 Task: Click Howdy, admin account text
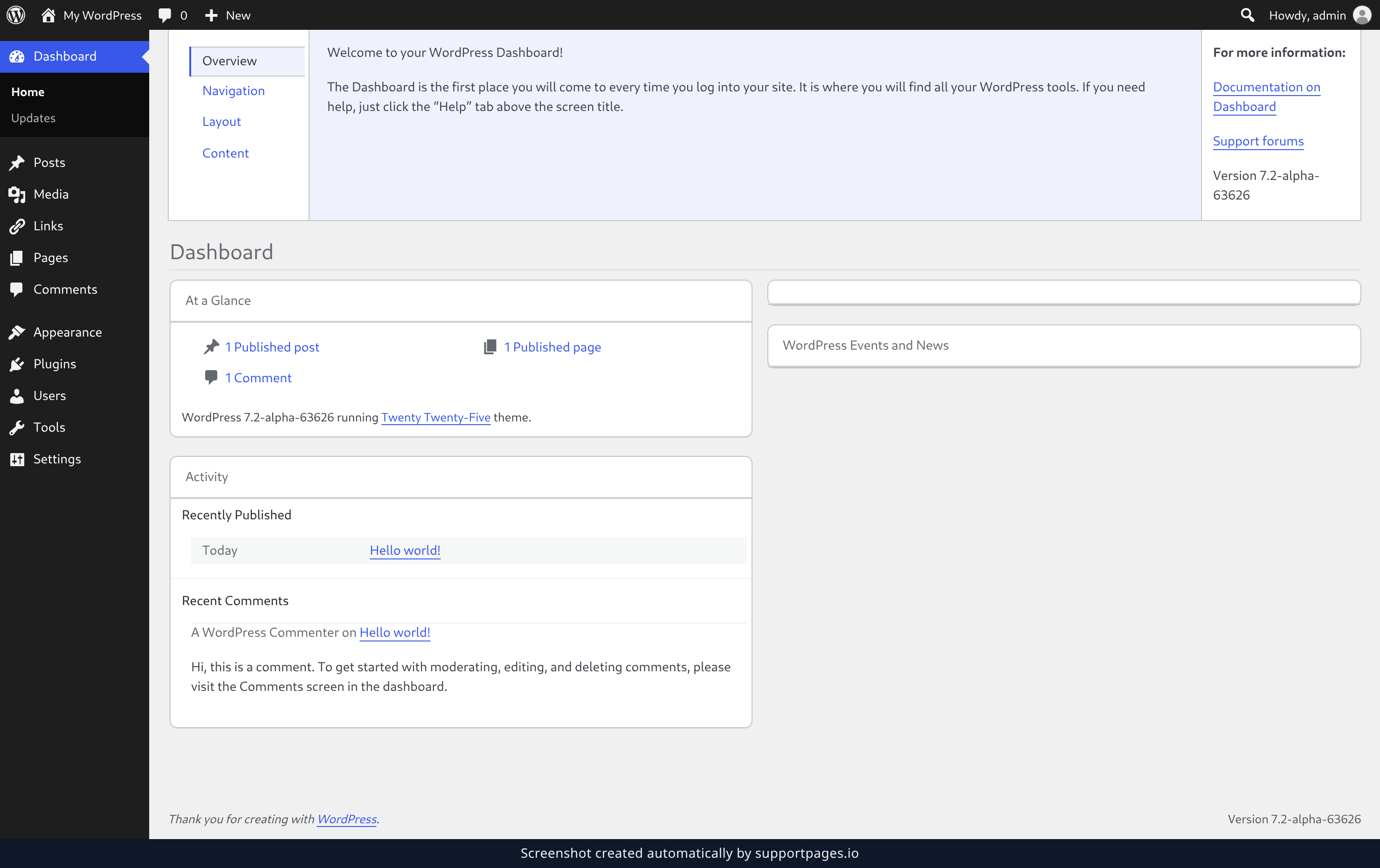1307,15
